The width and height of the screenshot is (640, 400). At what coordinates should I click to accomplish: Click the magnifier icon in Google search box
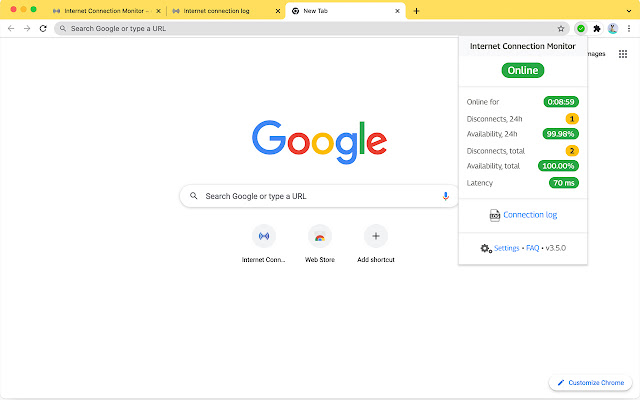point(194,196)
